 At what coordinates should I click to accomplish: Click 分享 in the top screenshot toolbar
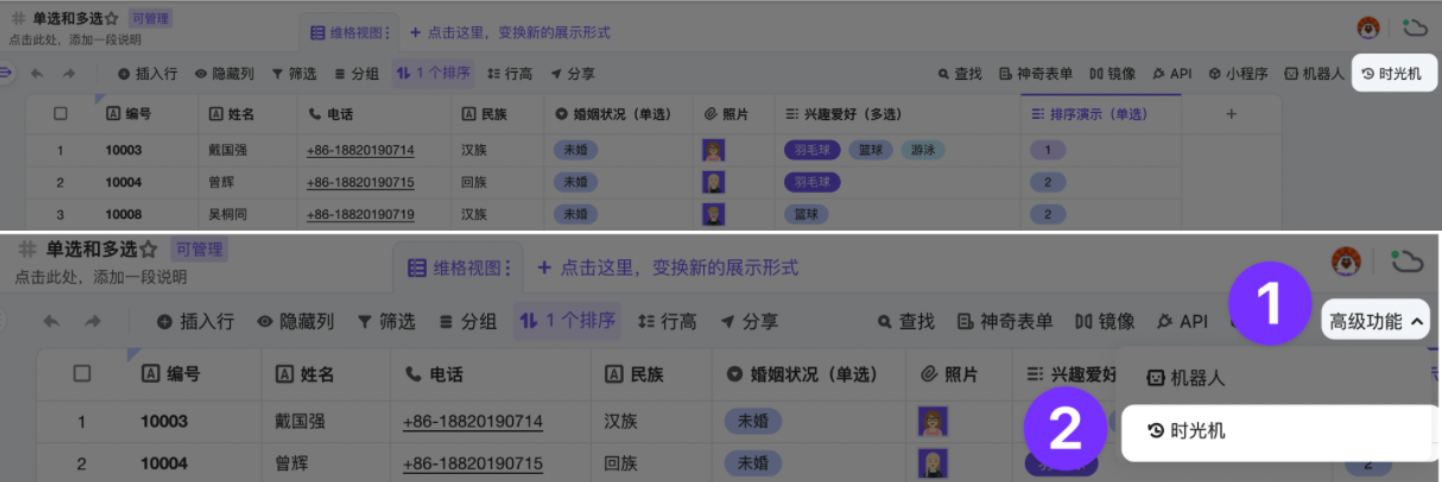[x=573, y=74]
